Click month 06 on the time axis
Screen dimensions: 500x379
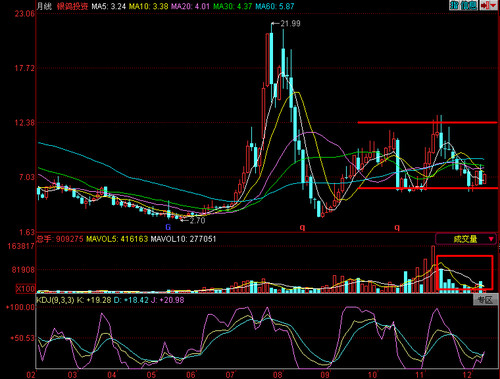coord(191,375)
